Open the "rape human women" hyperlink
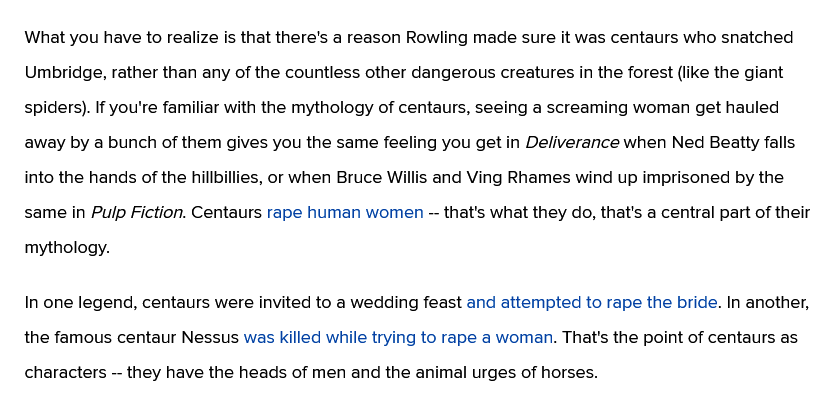 [x=345, y=213]
